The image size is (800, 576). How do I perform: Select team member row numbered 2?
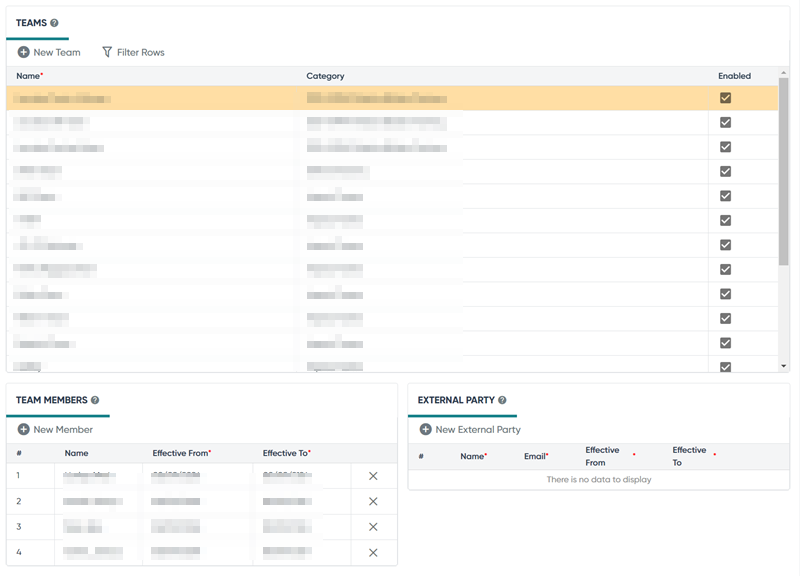(202, 501)
